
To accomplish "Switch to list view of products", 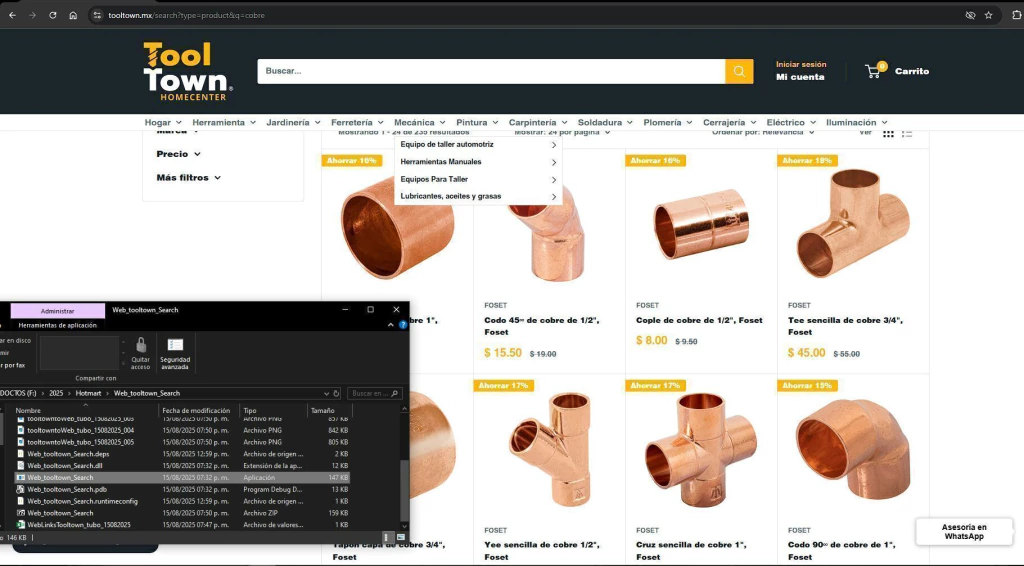I will (x=907, y=133).
